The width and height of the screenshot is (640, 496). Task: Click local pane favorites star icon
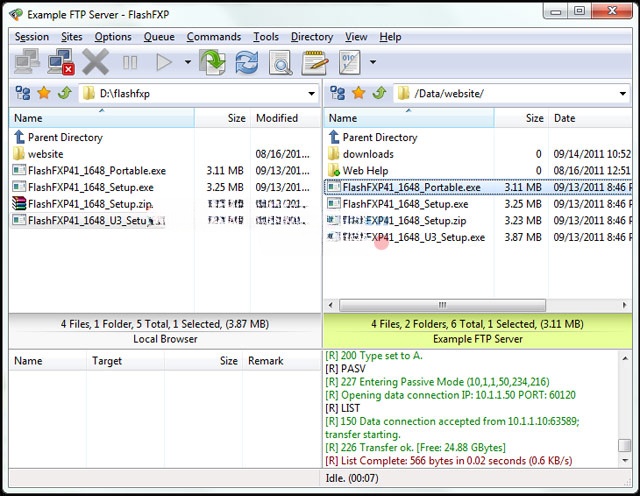point(44,93)
